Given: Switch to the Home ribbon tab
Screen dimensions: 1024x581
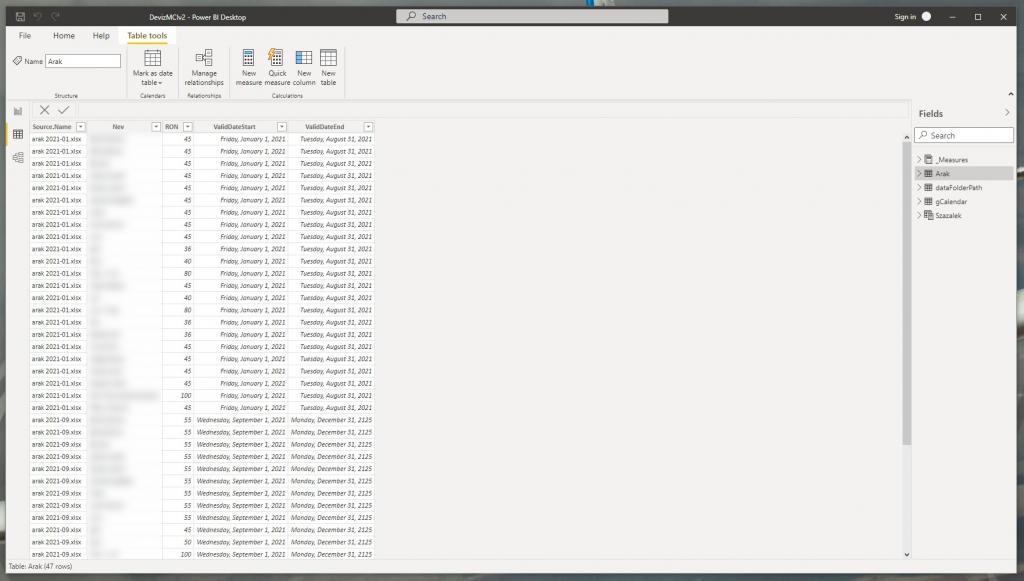Looking at the screenshot, I should 64,36.
